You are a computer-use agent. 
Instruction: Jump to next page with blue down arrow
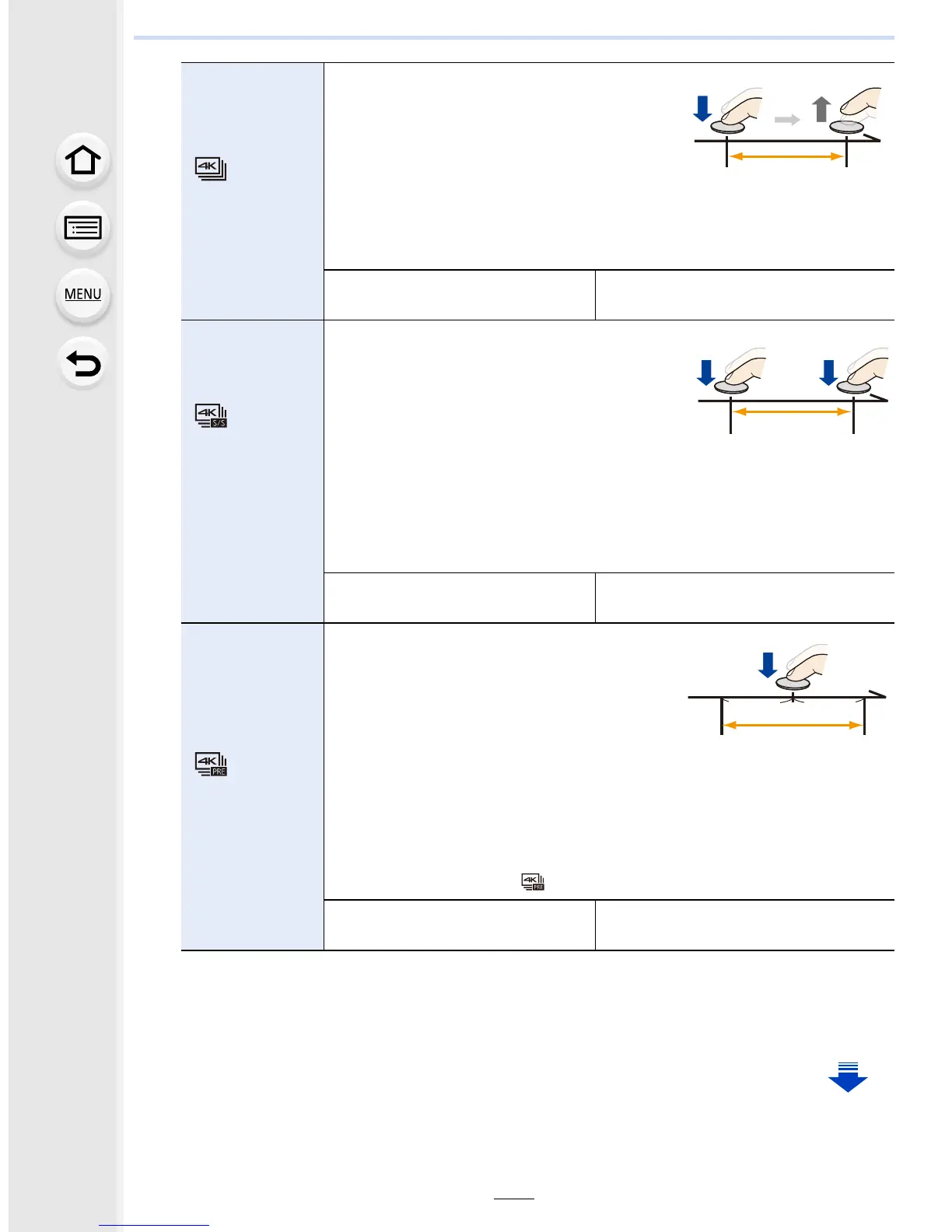pos(847,1077)
